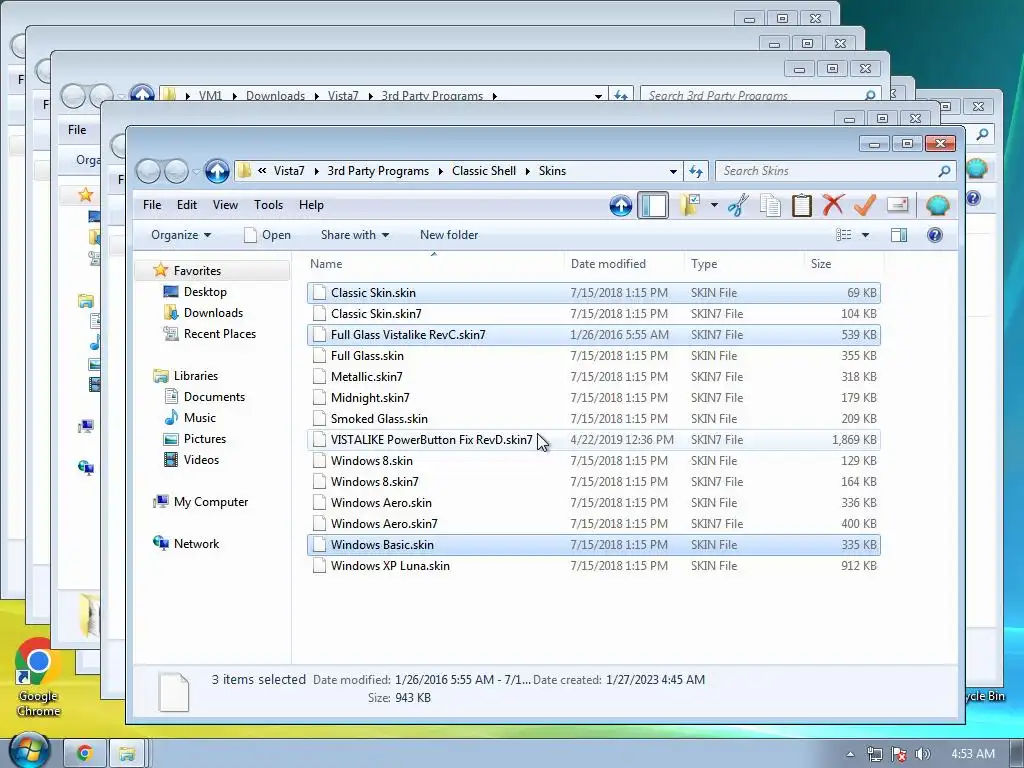Screen dimensions: 1024x768
Task: Click New folder button
Action: pyautogui.click(x=449, y=235)
